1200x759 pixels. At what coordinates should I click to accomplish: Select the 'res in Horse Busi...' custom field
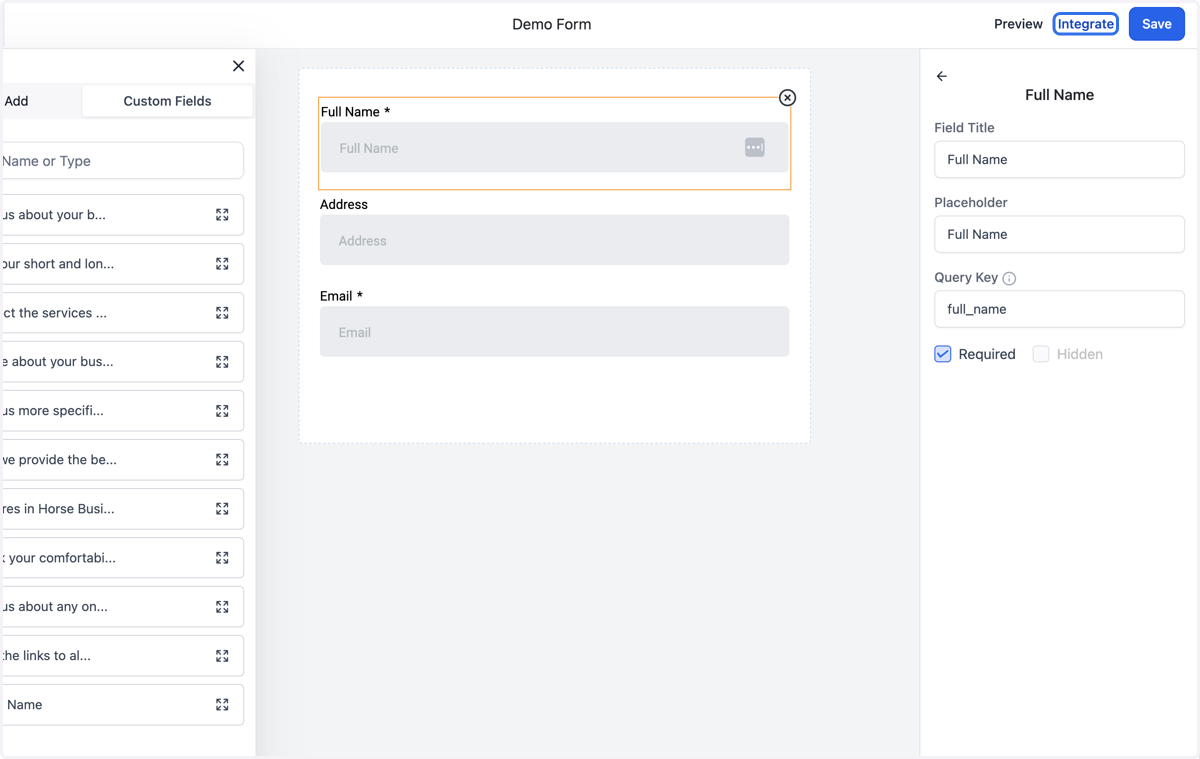(x=121, y=509)
